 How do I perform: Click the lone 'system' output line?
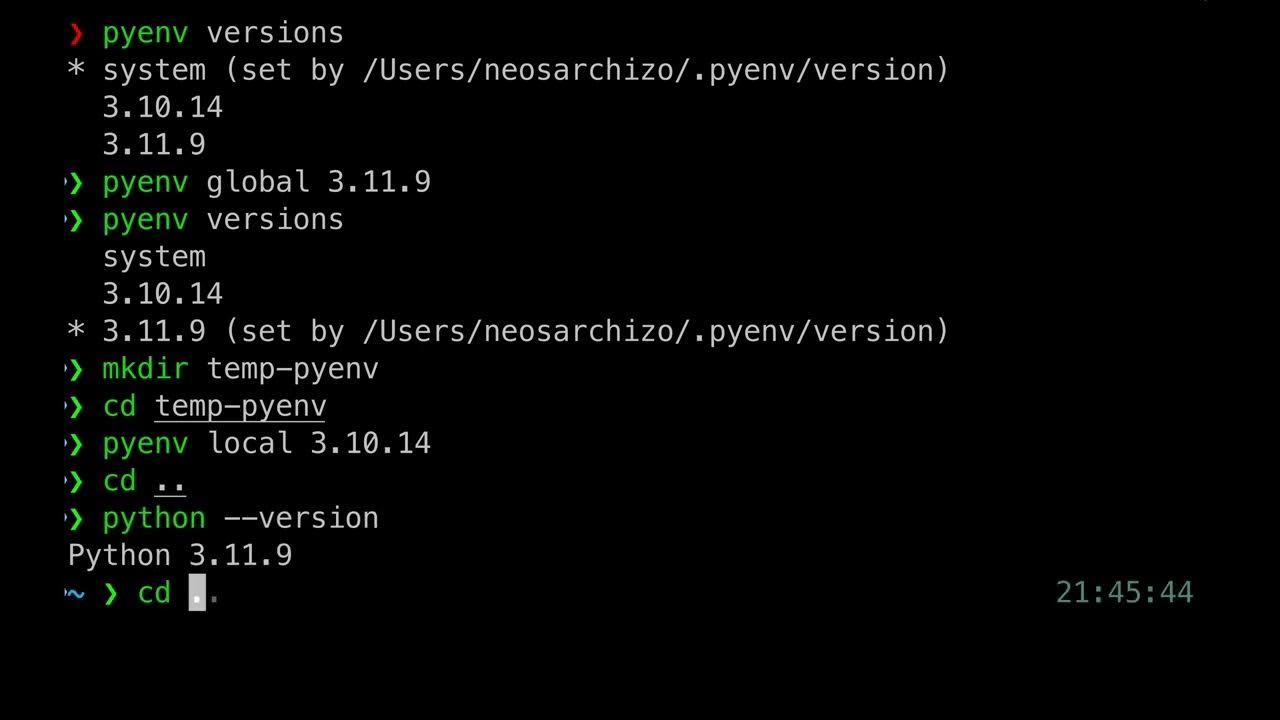point(154,257)
